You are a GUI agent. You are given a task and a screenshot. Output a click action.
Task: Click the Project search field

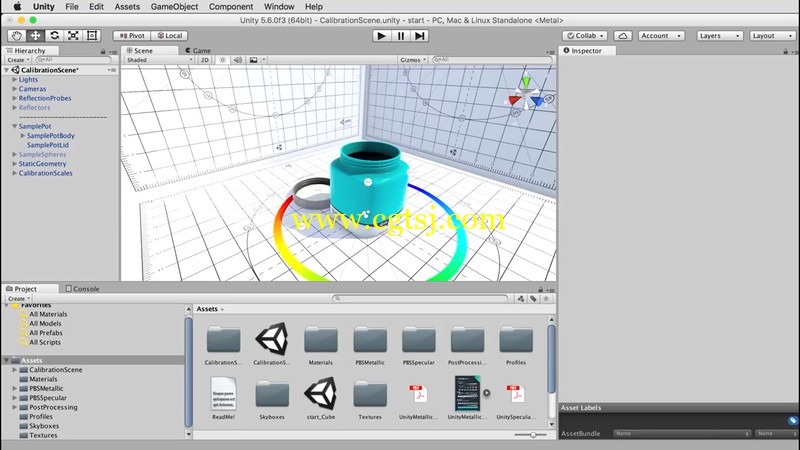(420, 298)
